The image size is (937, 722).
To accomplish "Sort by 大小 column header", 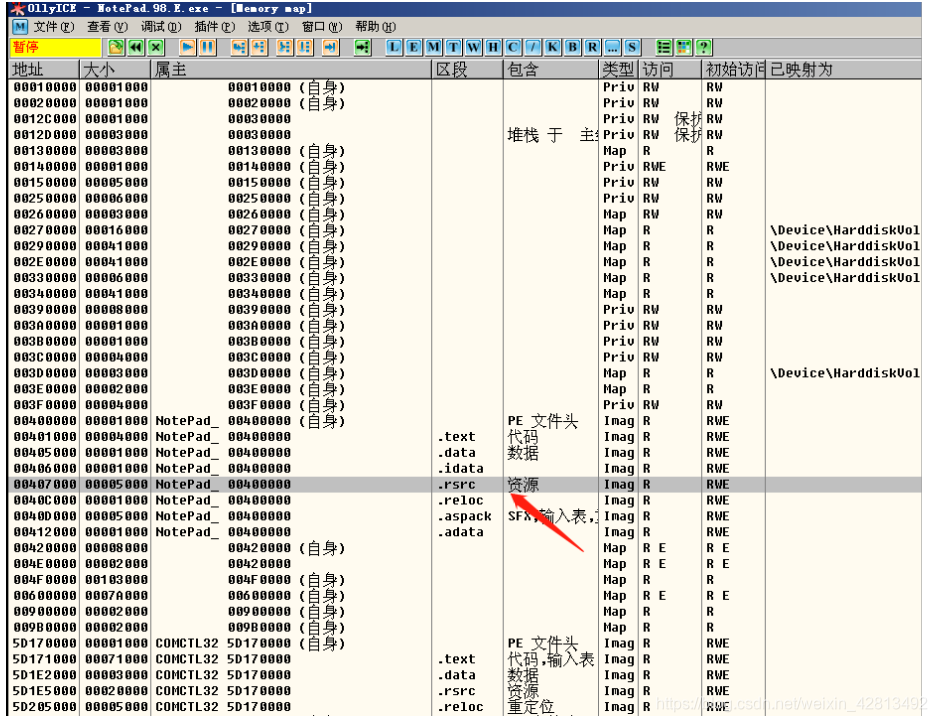I will coord(115,69).
